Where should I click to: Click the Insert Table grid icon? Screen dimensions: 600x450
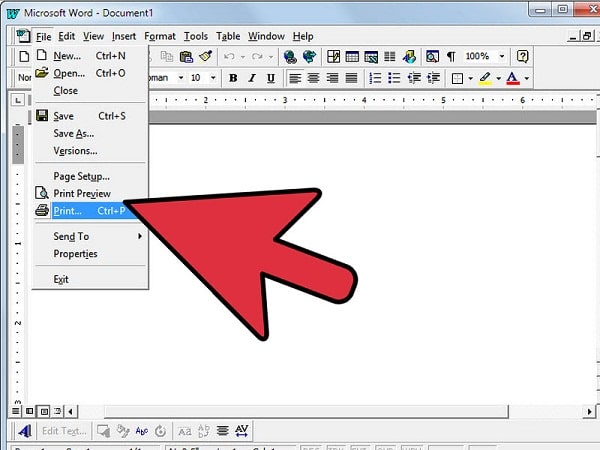(352, 57)
